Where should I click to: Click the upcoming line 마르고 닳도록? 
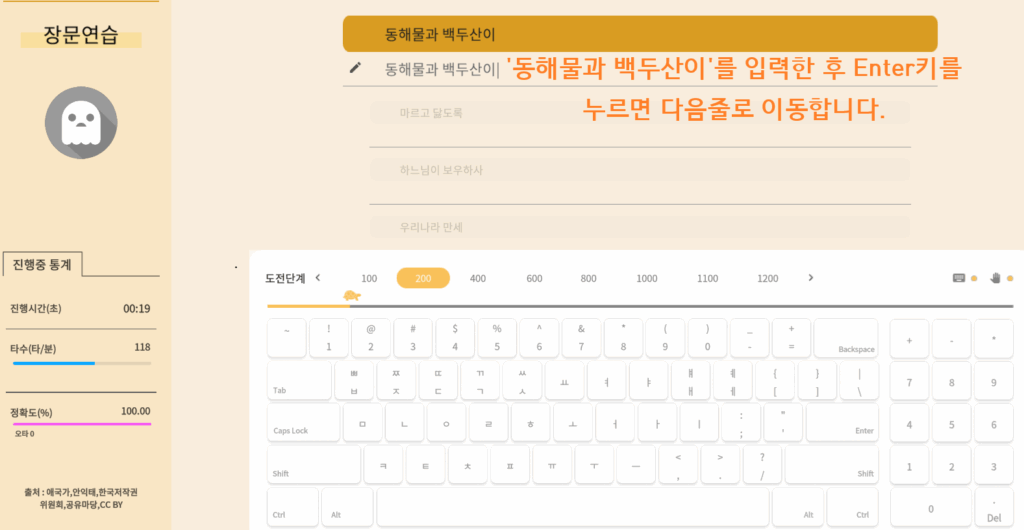point(640,113)
